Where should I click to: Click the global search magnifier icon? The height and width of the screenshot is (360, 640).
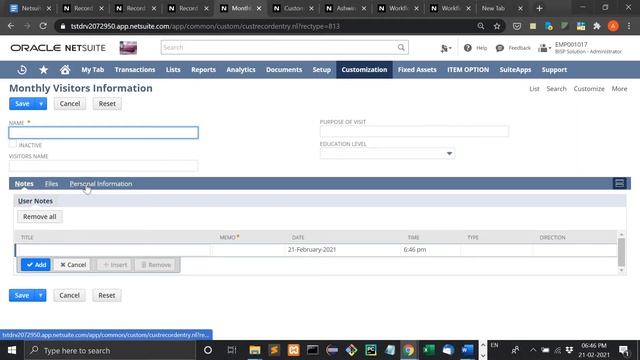pos(401,47)
